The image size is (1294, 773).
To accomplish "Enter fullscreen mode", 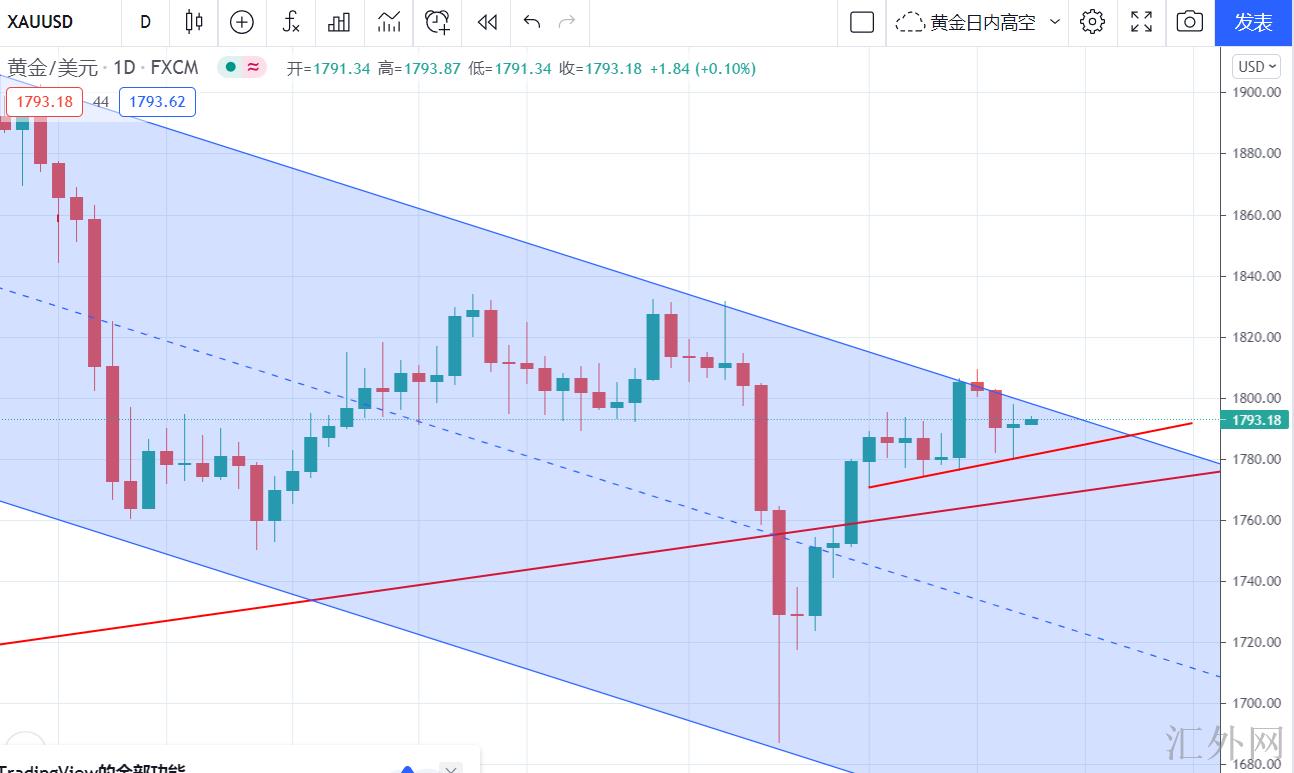I will click(1141, 22).
